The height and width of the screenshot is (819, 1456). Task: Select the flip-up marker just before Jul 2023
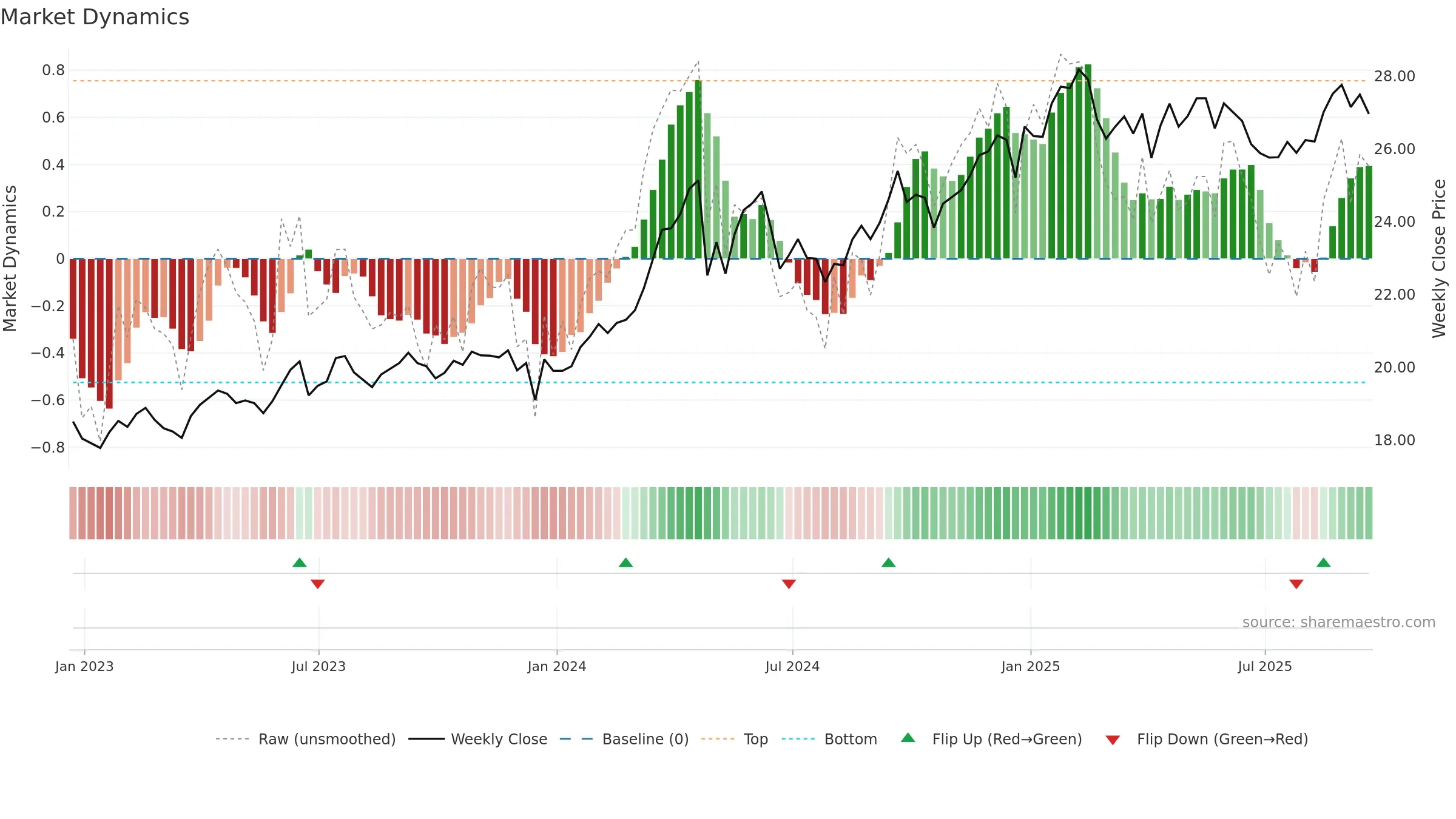click(x=300, y=562)
